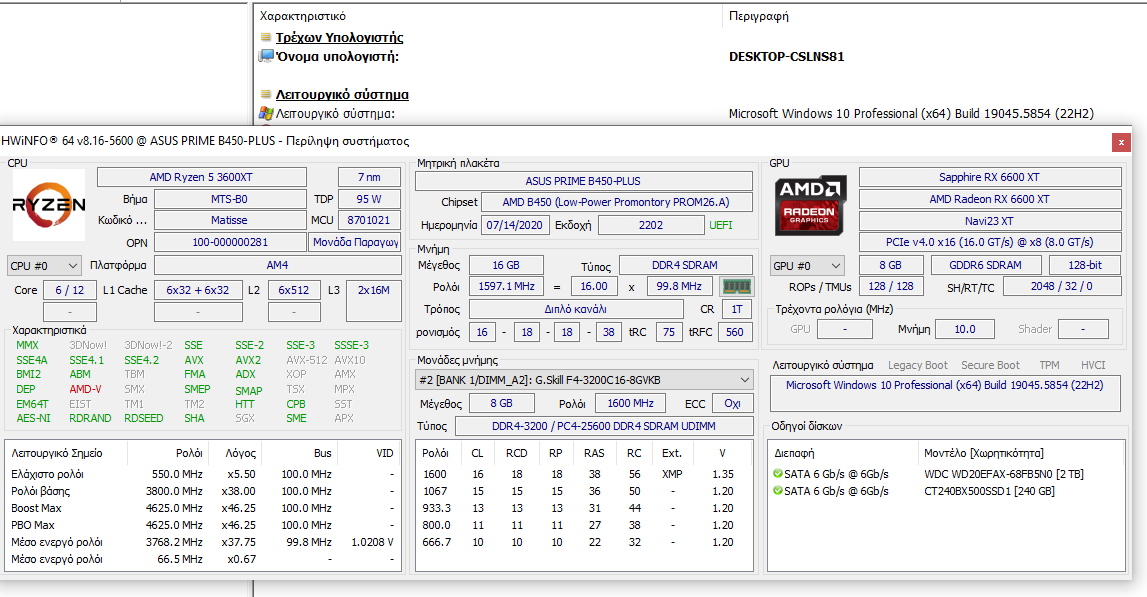Screen dimensions: 1147x597
Task: Click the 'PCIe v4.0 x16' GPU bus field
Action: pos(990,242)
